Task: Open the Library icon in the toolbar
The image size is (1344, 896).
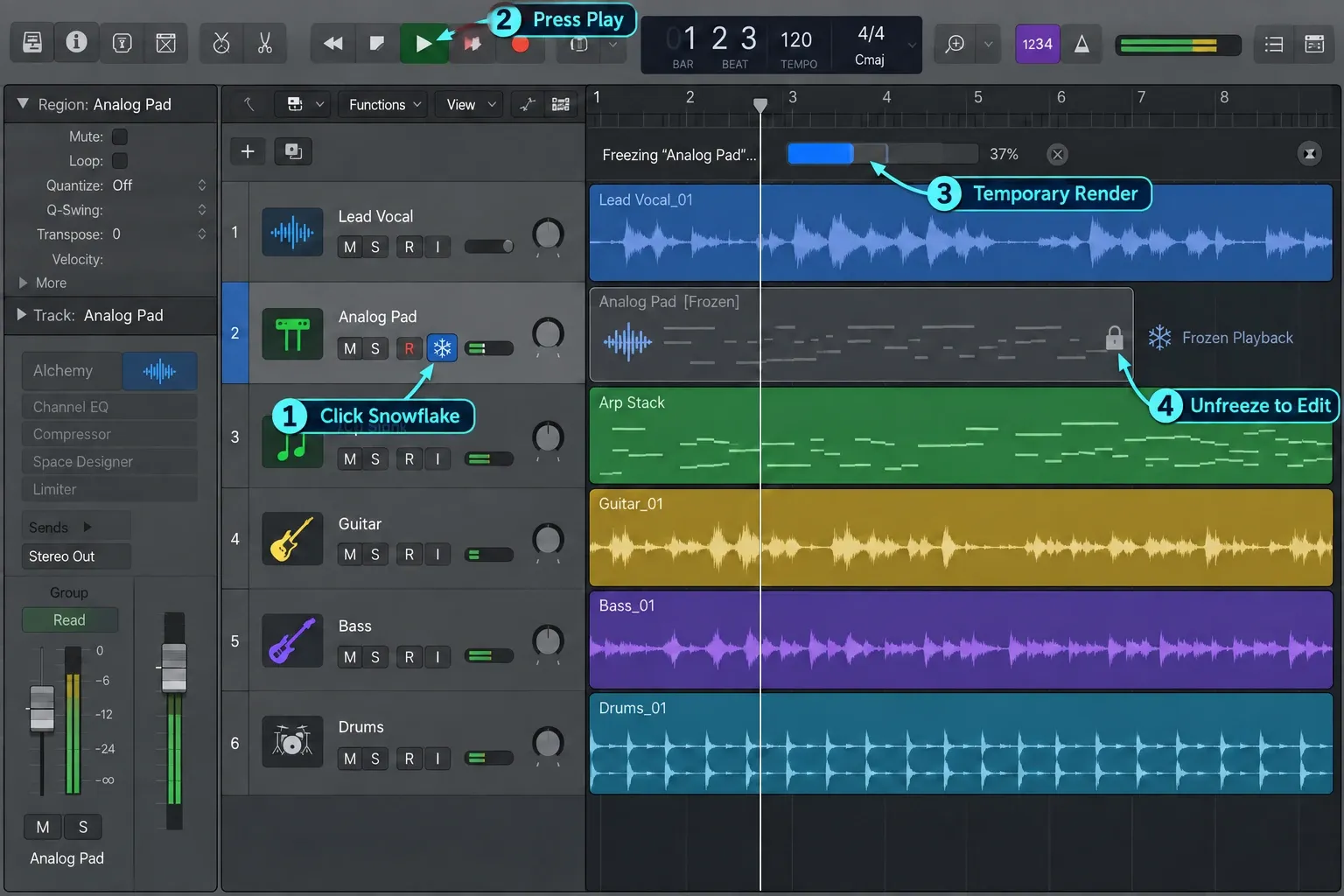Action: click(x=32, y=43)
